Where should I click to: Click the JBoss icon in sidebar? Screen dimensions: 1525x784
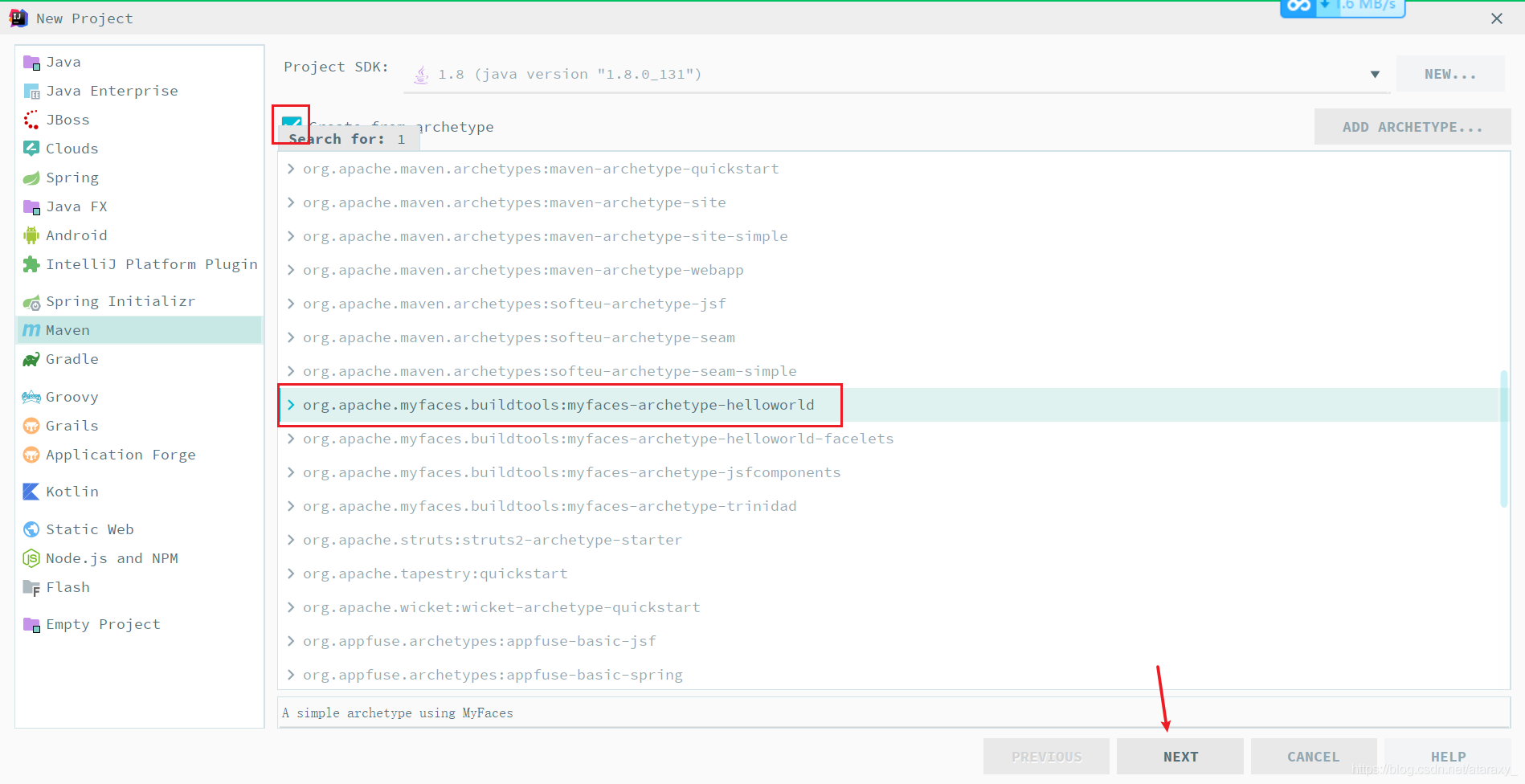click(x=31, y=120)
